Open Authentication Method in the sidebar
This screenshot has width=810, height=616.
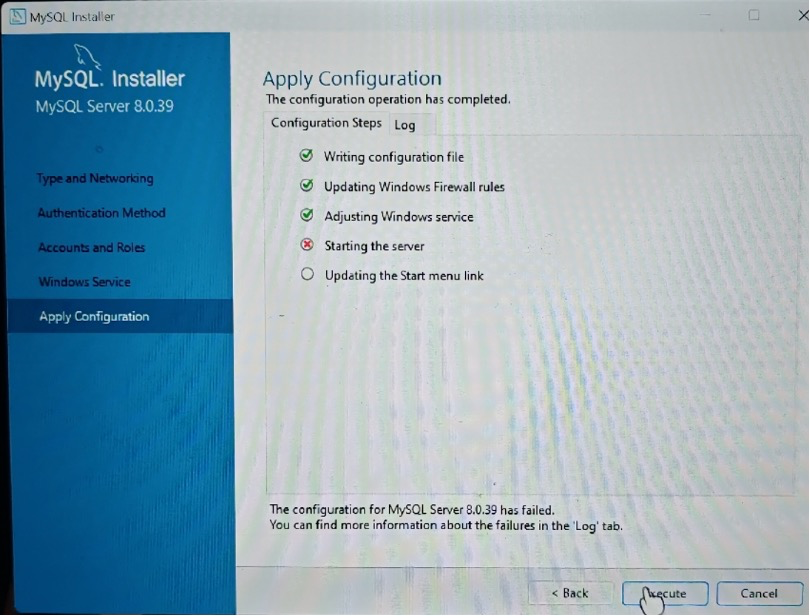[x=101, y=213]
